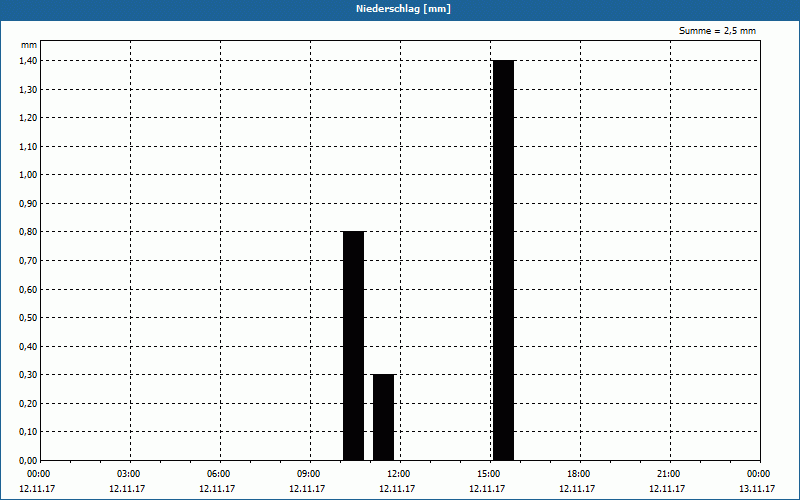This screenshot has width=800, height=500.
Task: Click the 13.11.17 date label
Action: coord(757,489)
